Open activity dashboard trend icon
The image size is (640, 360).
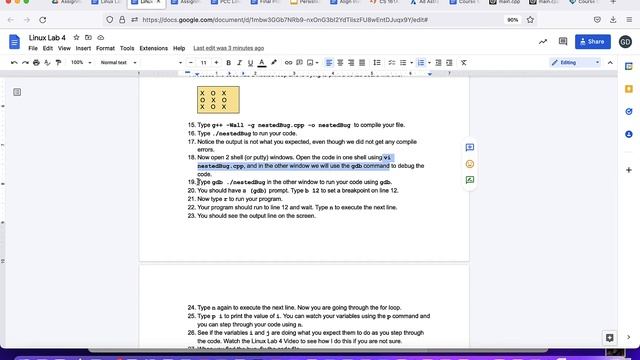[543, 42]
